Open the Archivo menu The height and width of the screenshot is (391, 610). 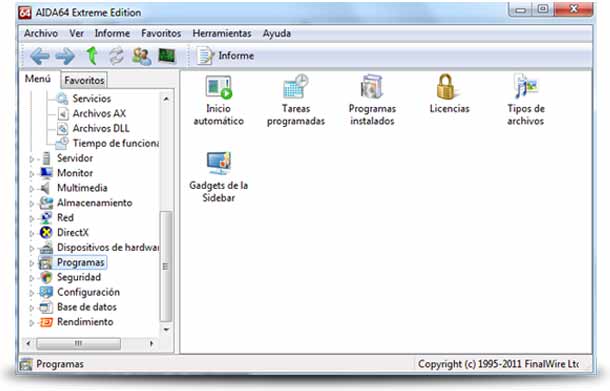pos(41,33)
